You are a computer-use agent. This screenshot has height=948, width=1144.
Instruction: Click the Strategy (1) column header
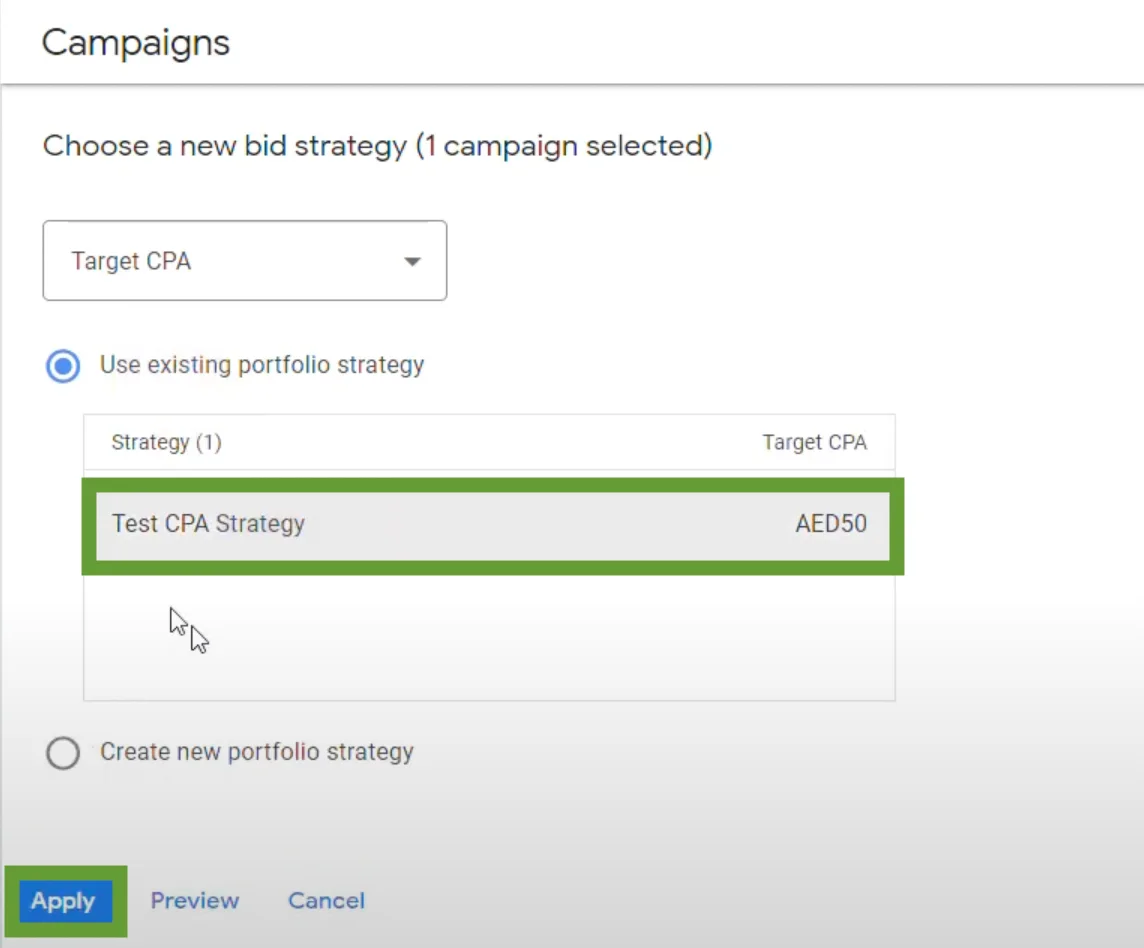click(166, 442)
